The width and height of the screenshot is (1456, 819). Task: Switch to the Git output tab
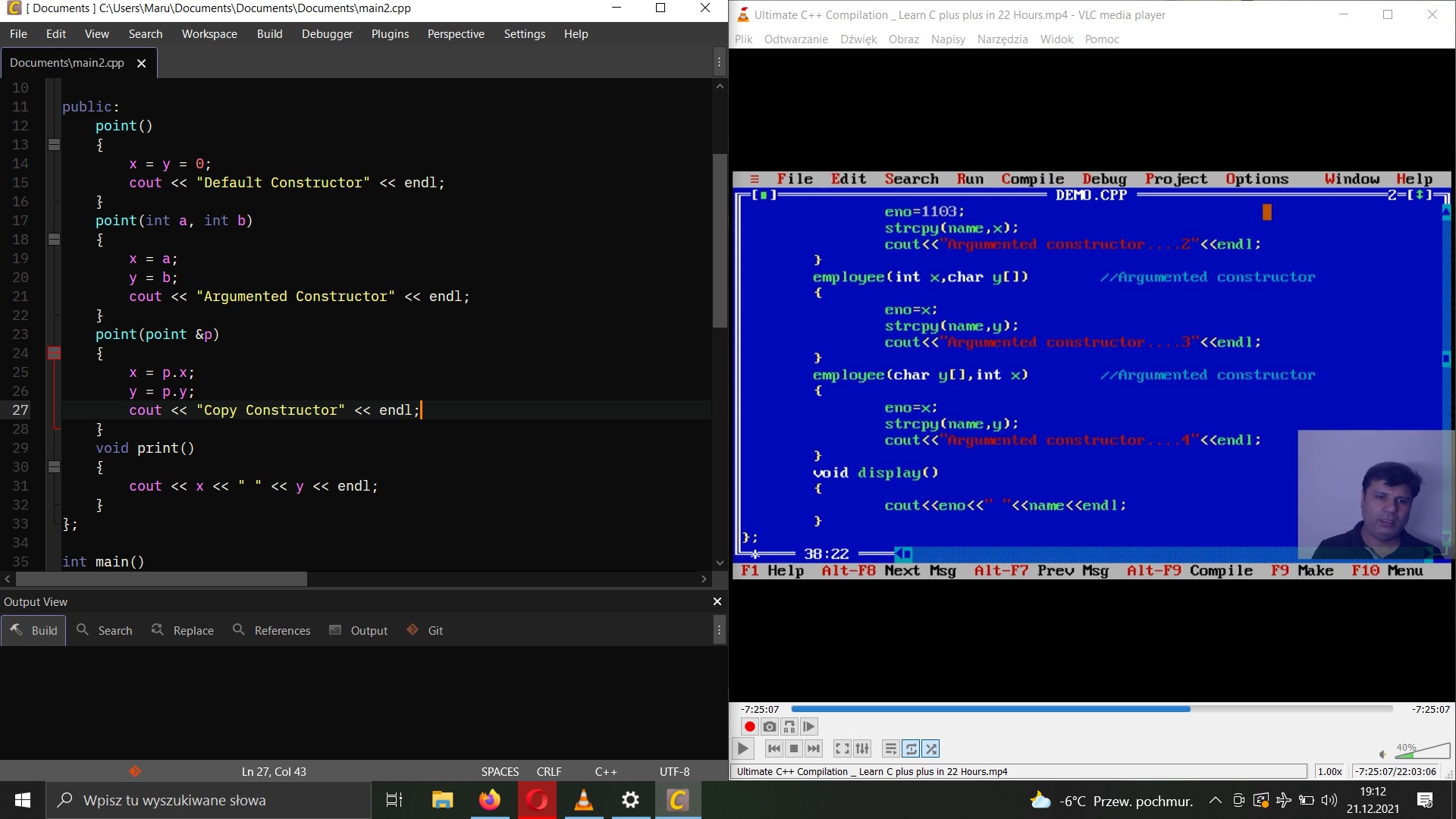point(425,630)
